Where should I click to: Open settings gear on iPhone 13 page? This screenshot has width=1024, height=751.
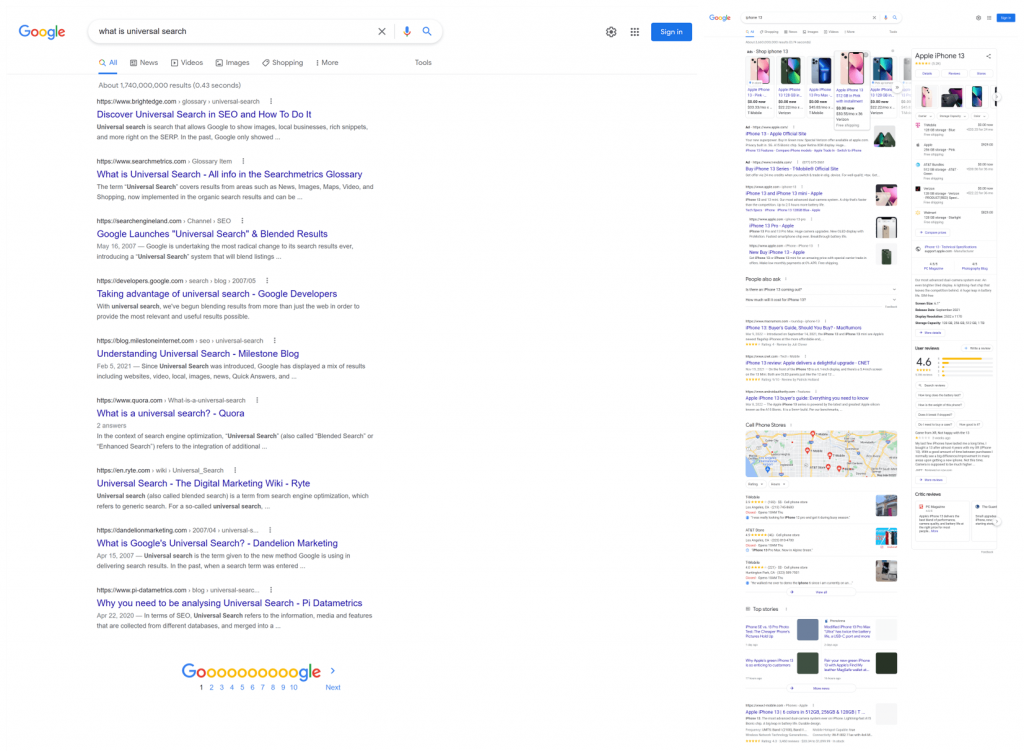coord(978,18)
